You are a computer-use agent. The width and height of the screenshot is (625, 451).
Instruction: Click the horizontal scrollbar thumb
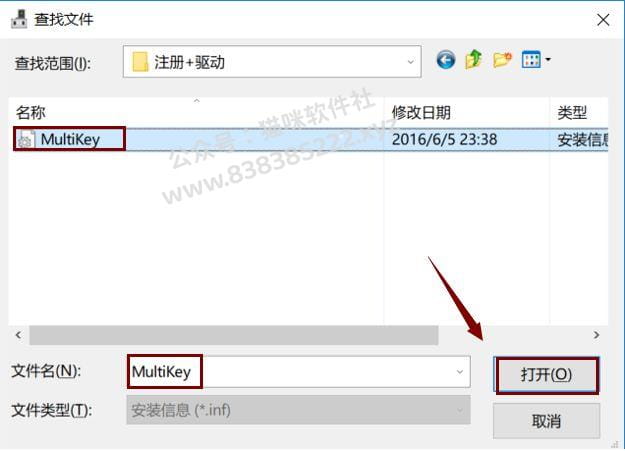click(x=234, y=335)
